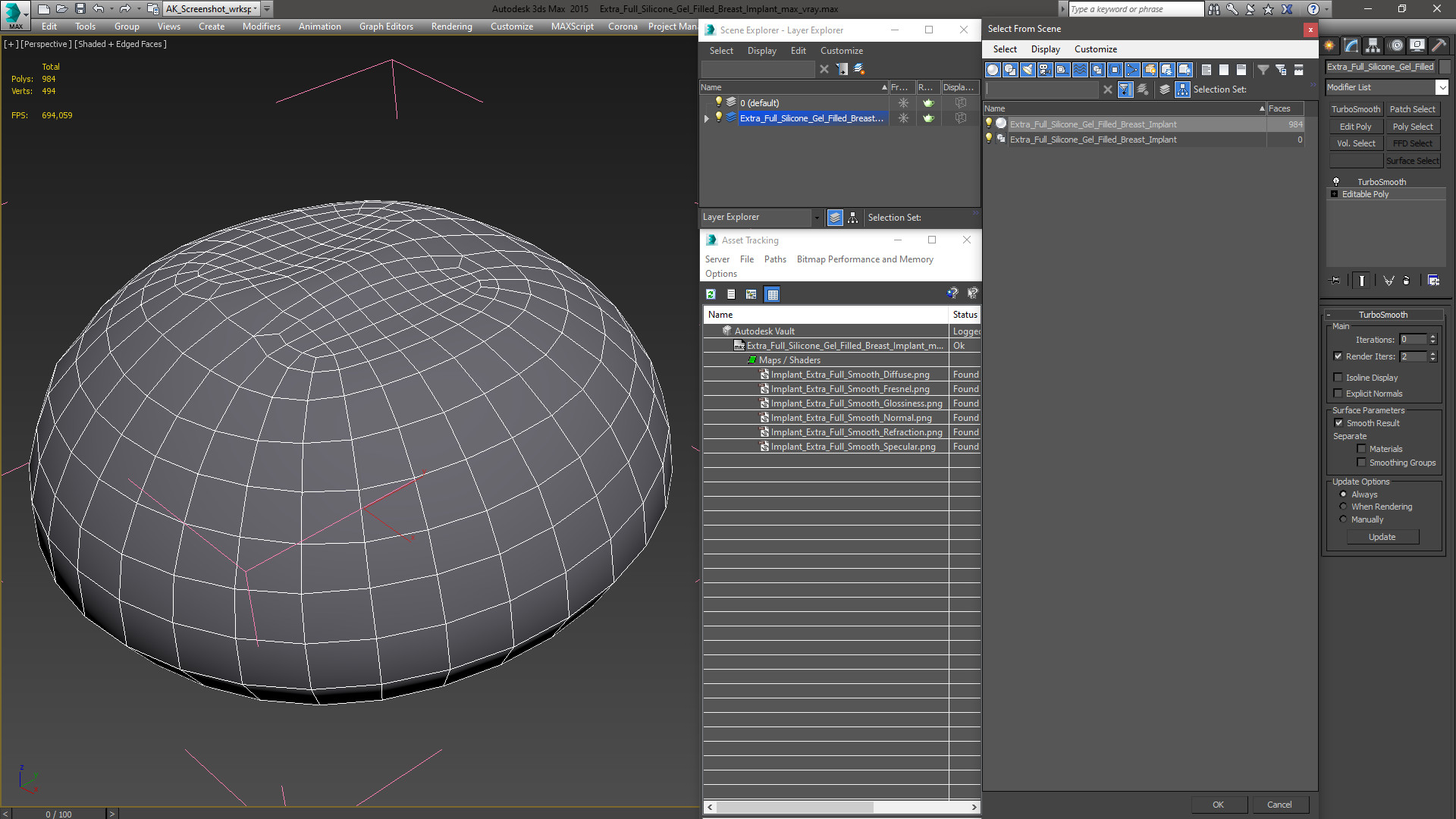Open the Modifier List dropdown
Viewport: 1456px width, 819px height.
(x=1387, y=87)
